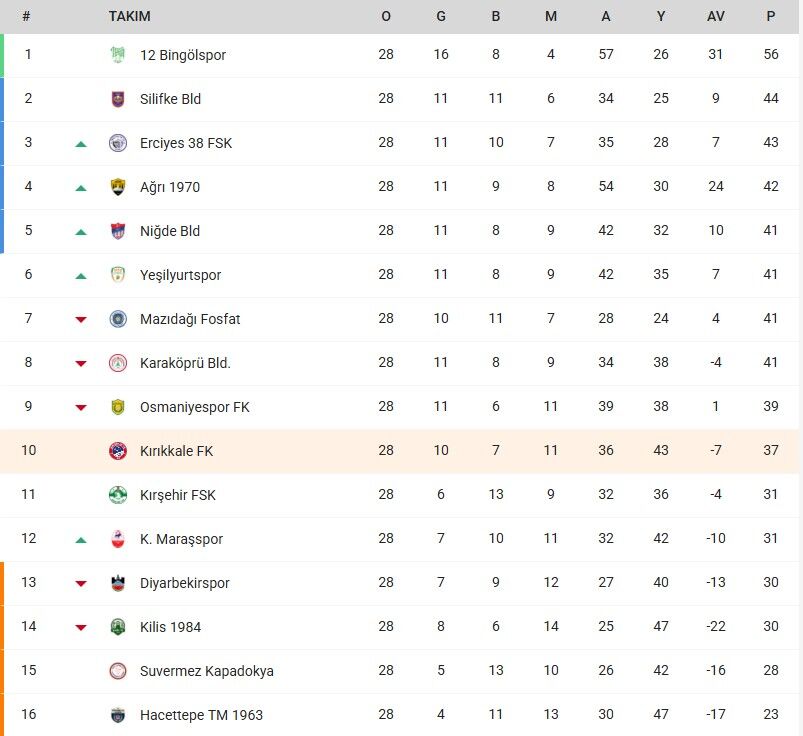803x736 pixels.
Task: Click the Erciyes 38 FSK crest
Action: point(118,143)
